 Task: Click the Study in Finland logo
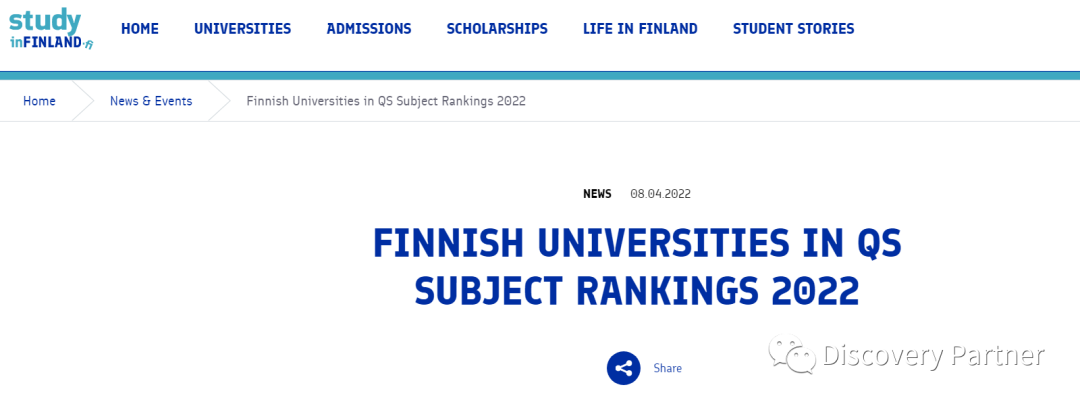pos(51,28)
